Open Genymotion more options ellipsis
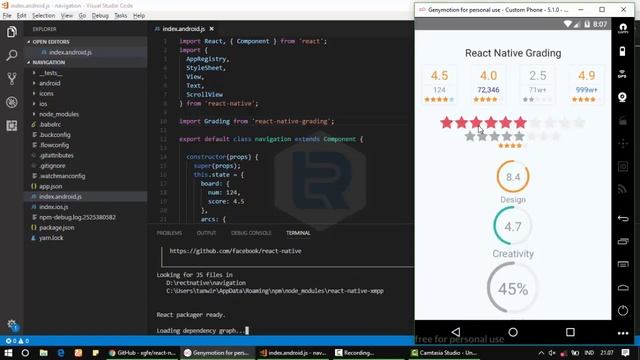This screenshot has width=640, height=360. pyautogui.click(x=623, y=333)
